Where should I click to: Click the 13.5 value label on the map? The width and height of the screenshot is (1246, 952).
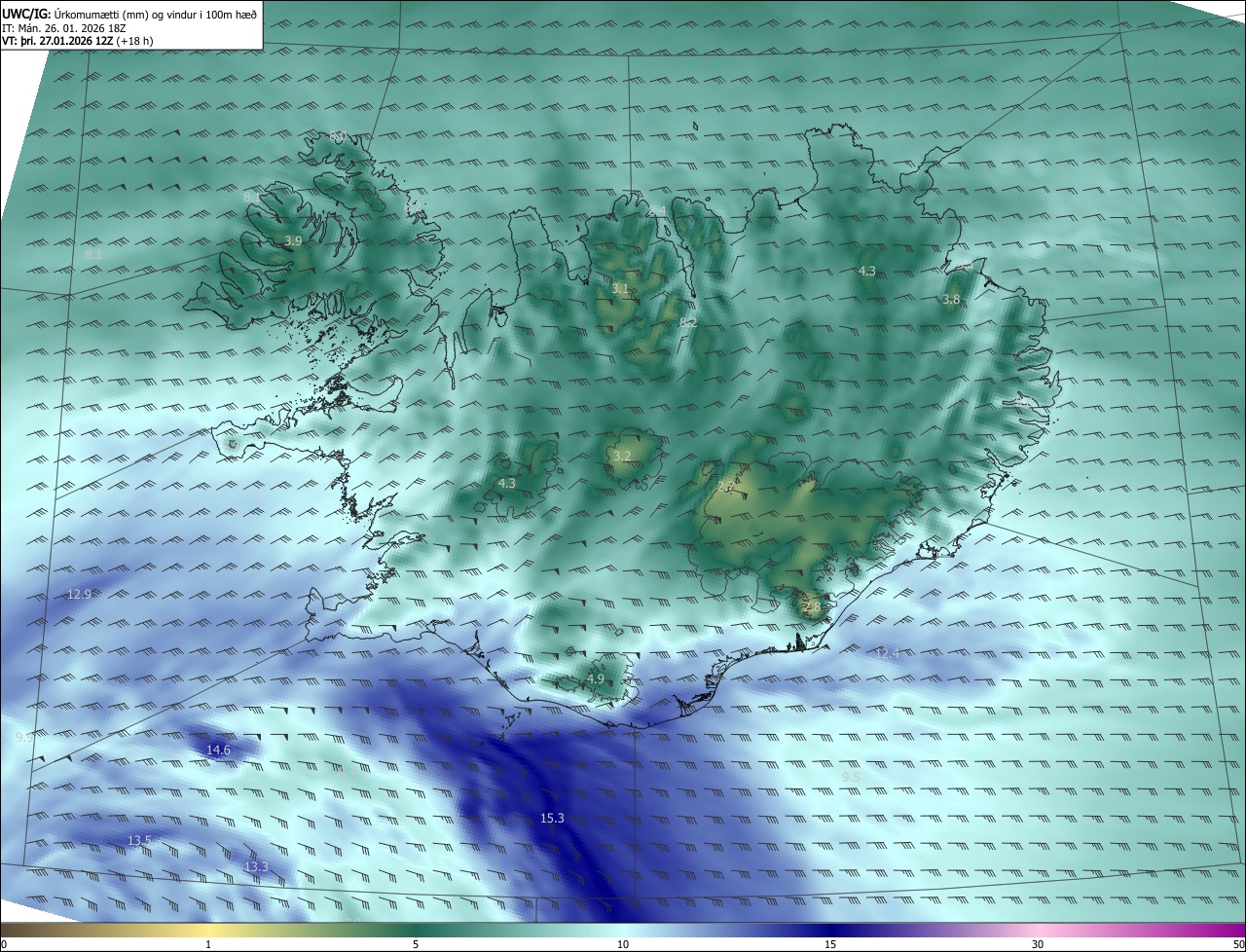[139, 840]
